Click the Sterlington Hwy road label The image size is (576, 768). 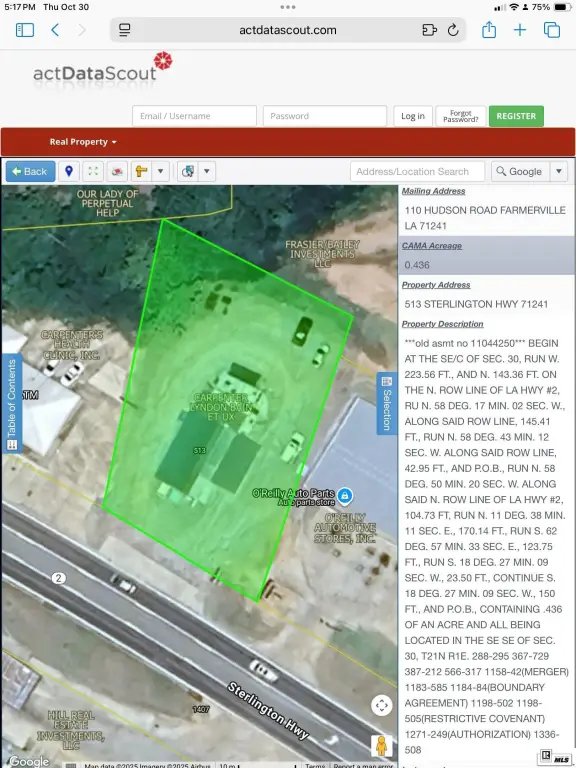(268, 711)
